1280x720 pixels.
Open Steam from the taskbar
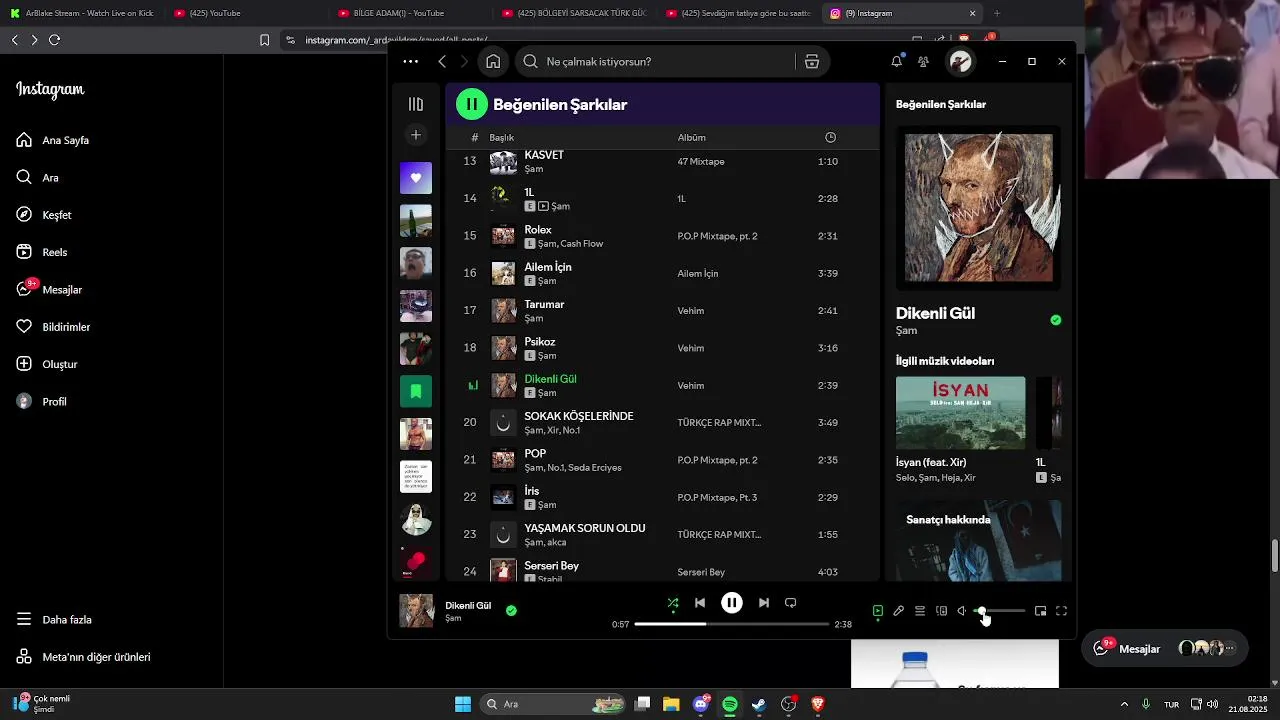click(759, 704)
